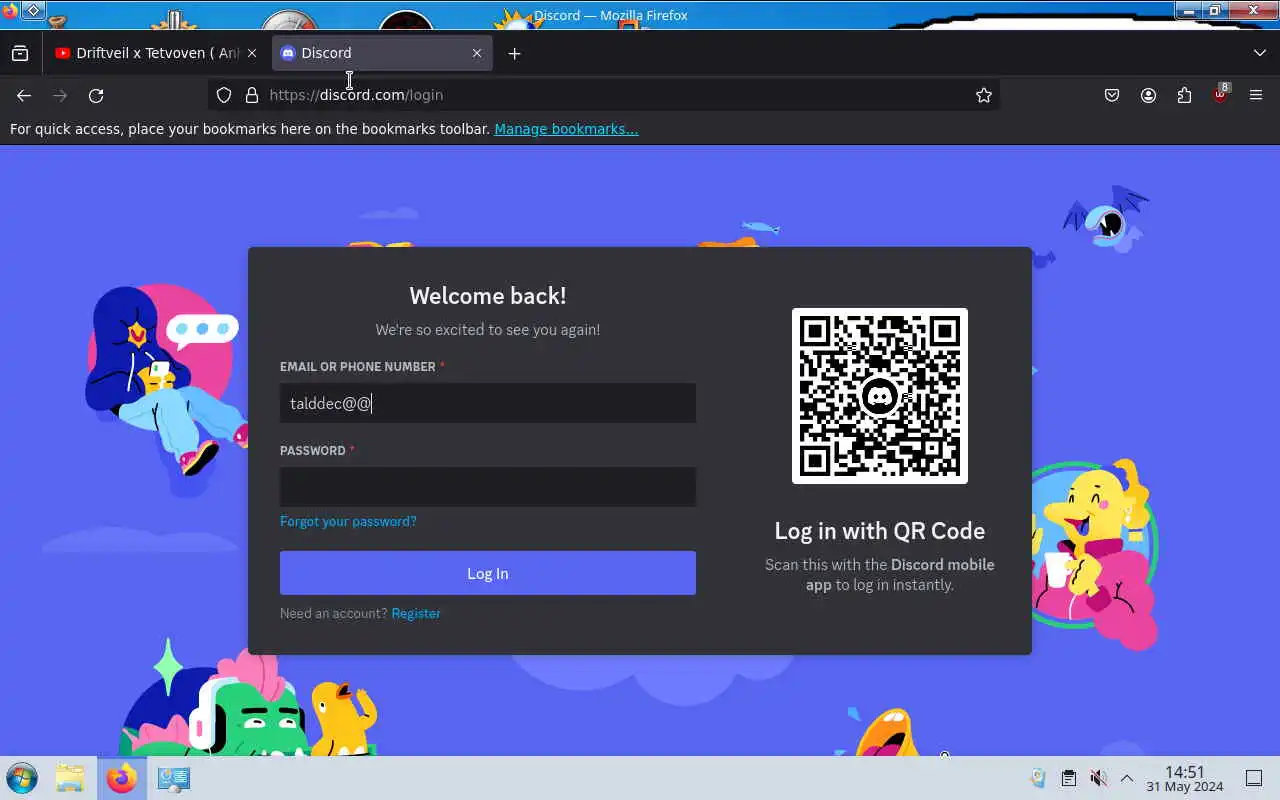This screenshot has height=800, width=1280.
Task: Click the uBlock extension icon with badge
Action: click(x=1220, y=94)
